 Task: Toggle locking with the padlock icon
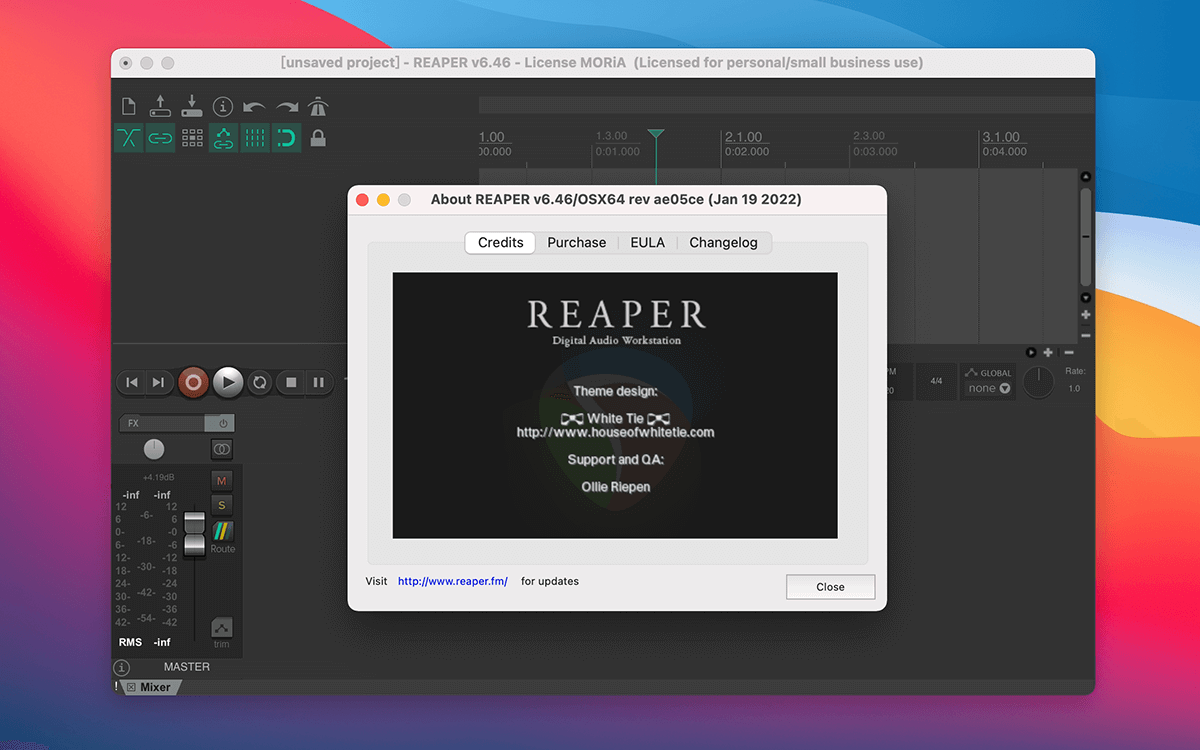point(318,138)
